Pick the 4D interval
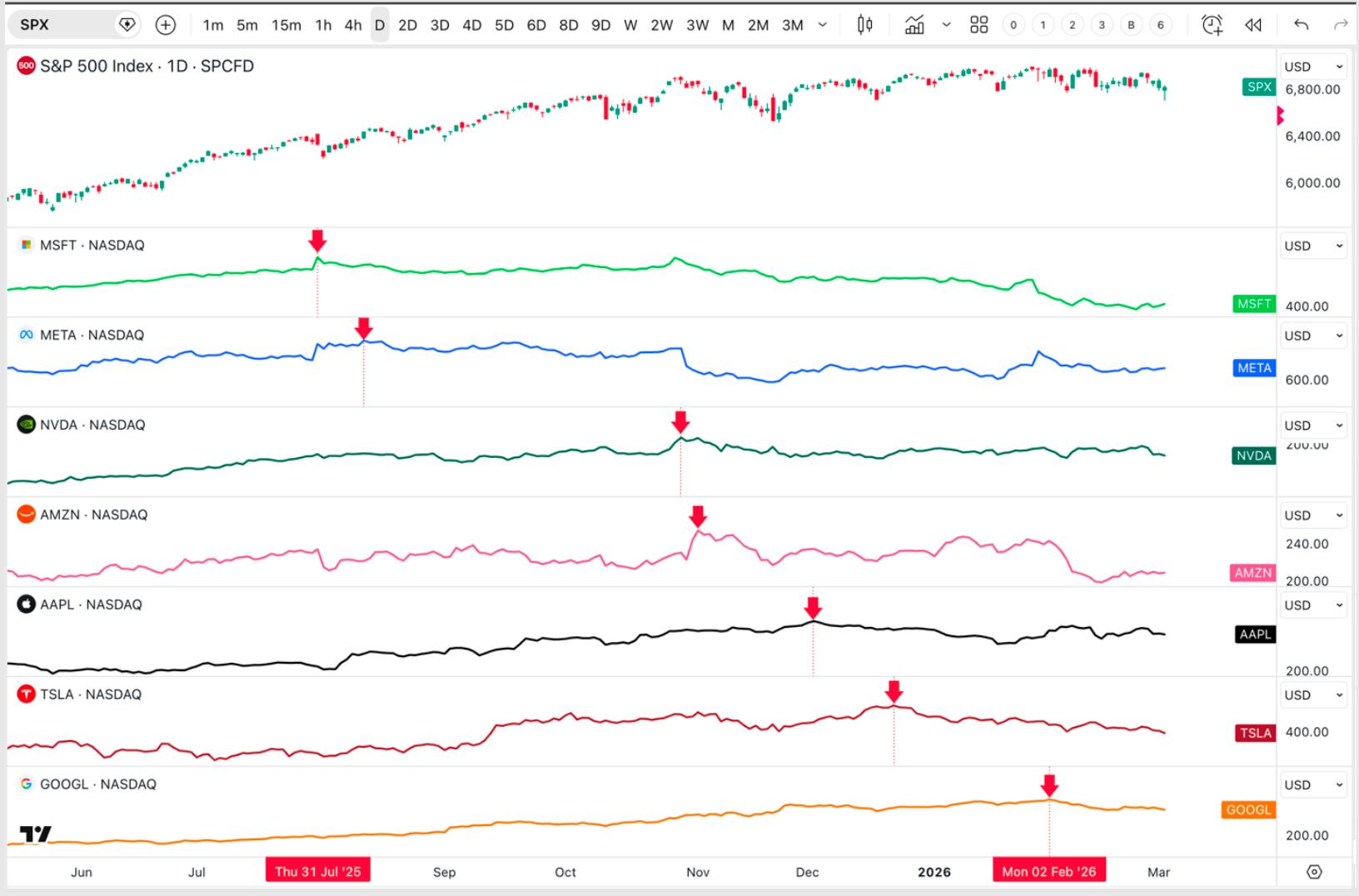Viewport: 1359px width, 896px height. 472,25
